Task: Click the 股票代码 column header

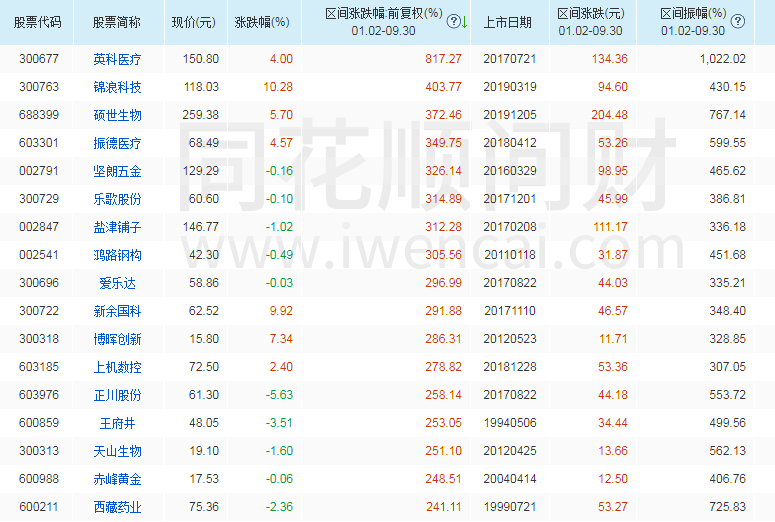Action: 40,21
